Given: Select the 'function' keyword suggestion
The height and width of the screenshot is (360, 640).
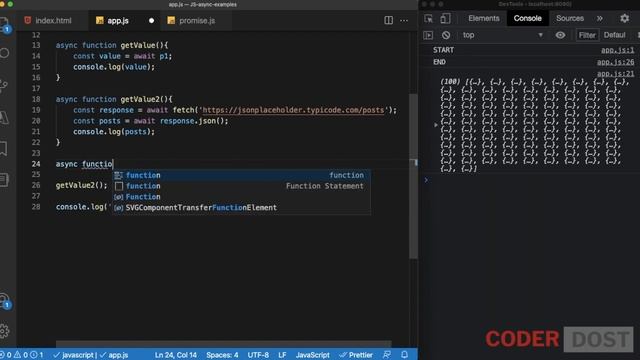Looking at the screenshot, I should 241,175.
